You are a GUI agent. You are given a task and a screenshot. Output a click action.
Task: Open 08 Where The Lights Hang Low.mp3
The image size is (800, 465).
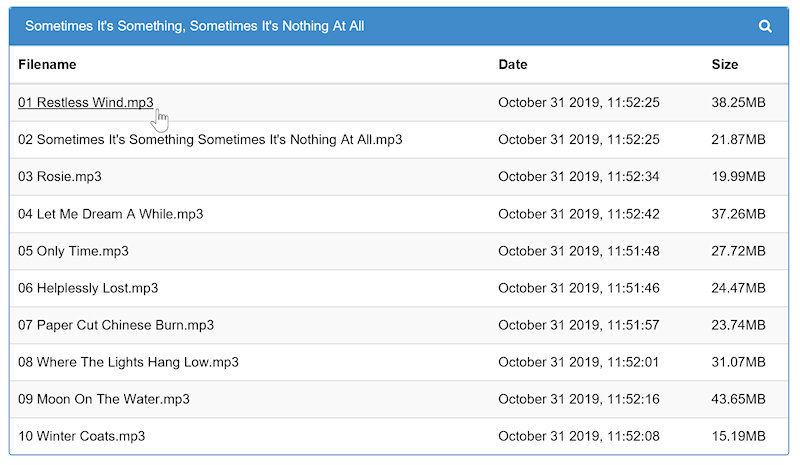(129, 362)
